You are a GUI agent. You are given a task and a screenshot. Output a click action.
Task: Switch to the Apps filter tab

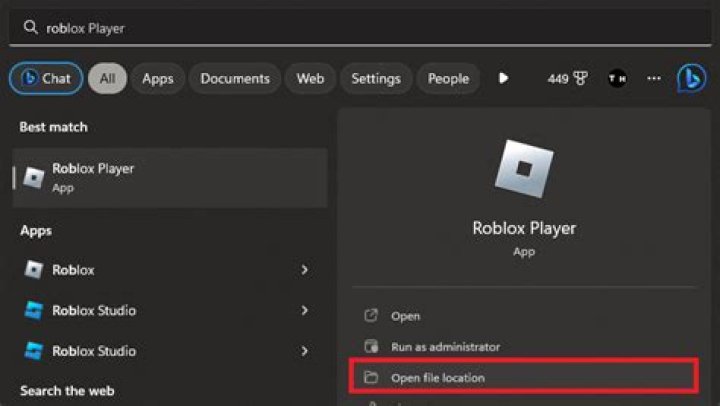click(x=157, y=78)
